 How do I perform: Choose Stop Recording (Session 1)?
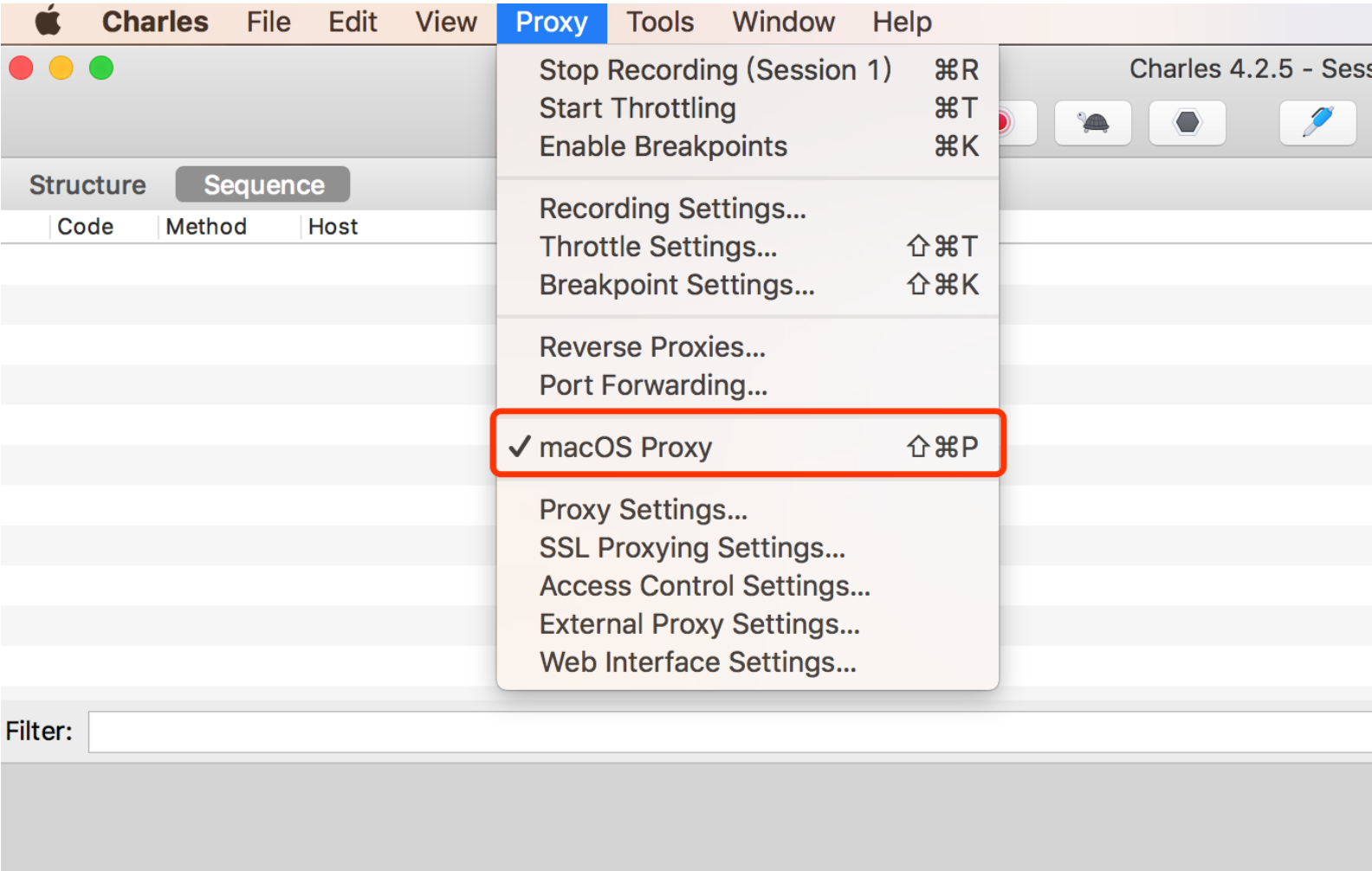pyautogui.click(x=747, y=69)
